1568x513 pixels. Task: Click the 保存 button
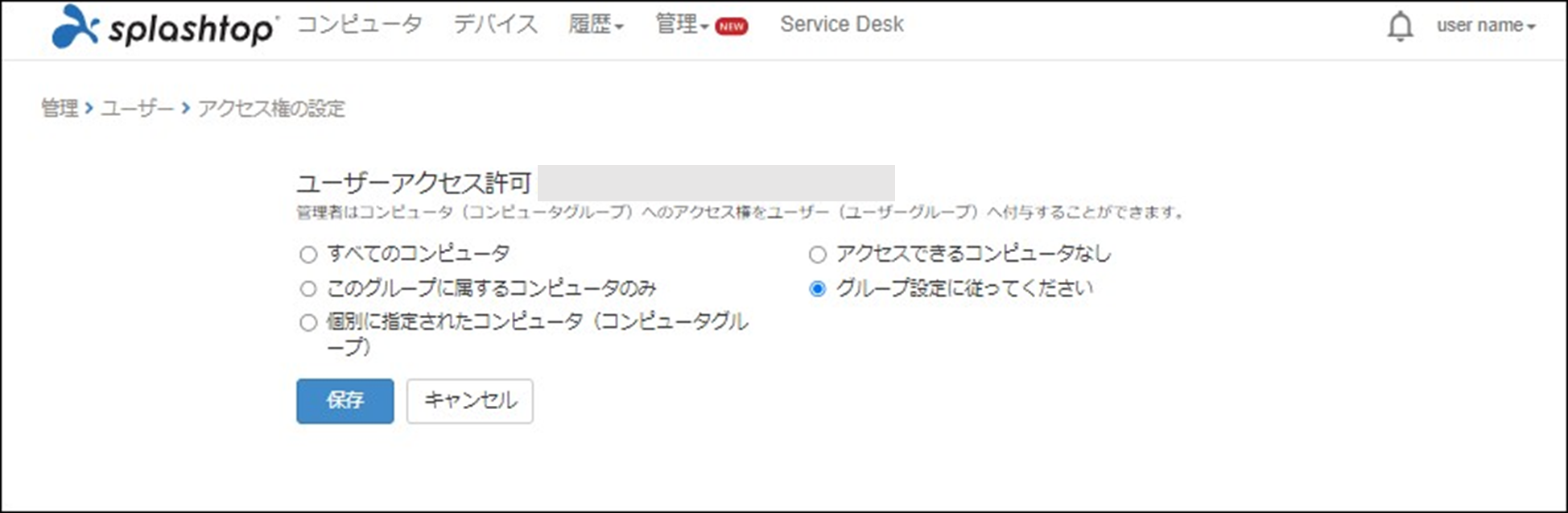tap(345, 401)
